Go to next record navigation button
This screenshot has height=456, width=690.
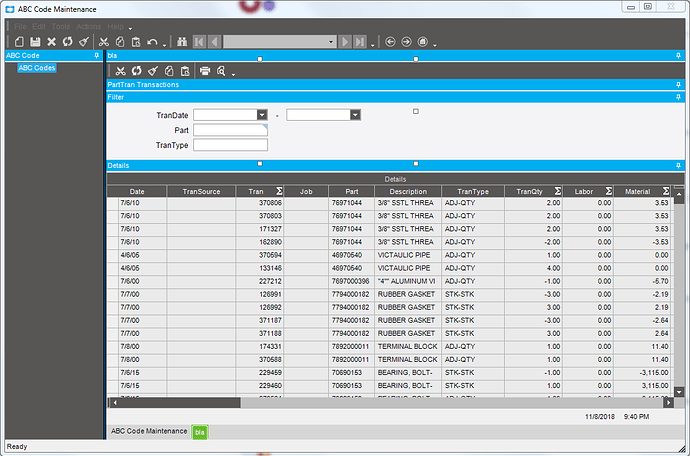(345, 42)
